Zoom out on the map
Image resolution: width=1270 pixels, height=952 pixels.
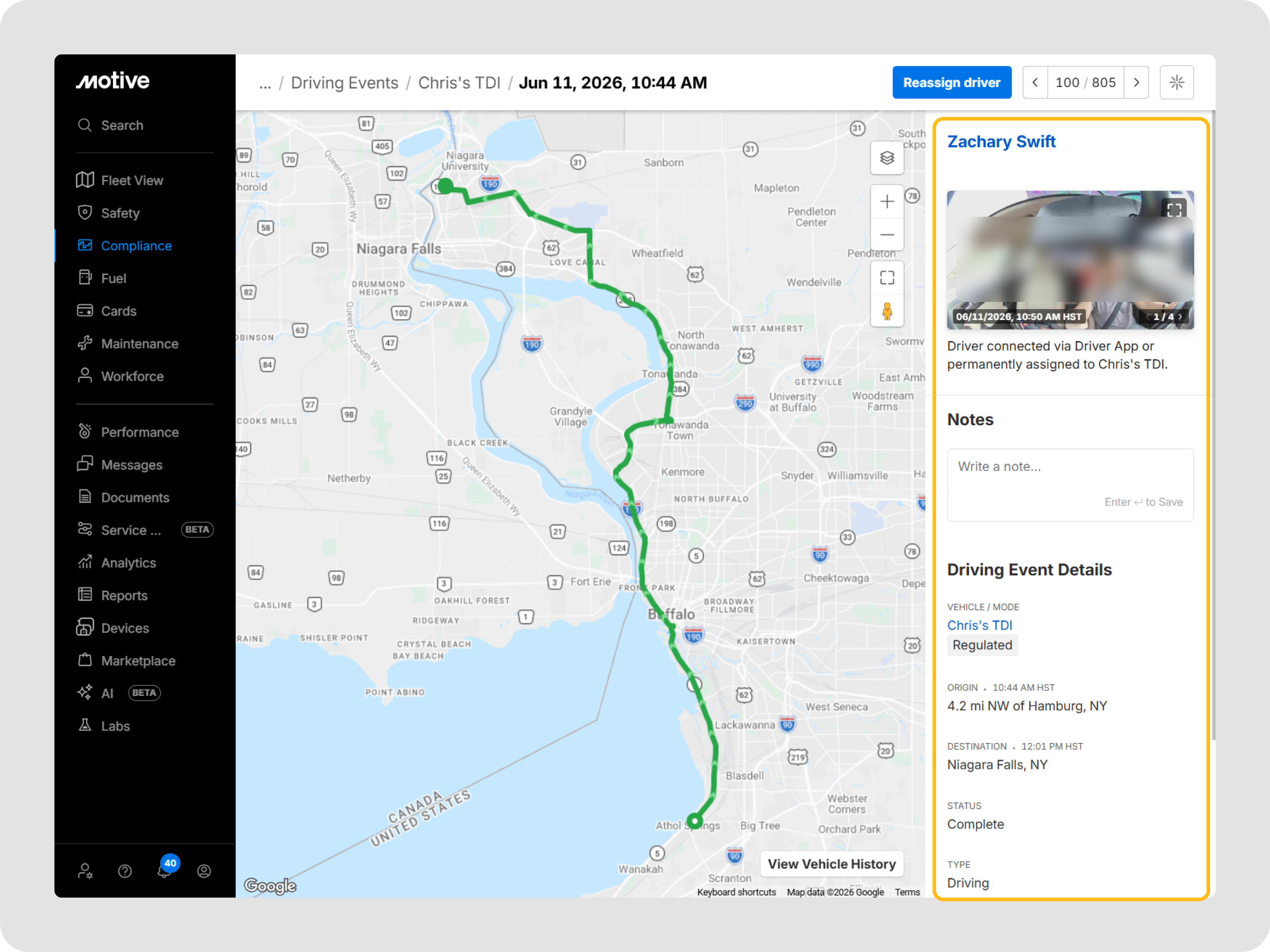[887, 234]
